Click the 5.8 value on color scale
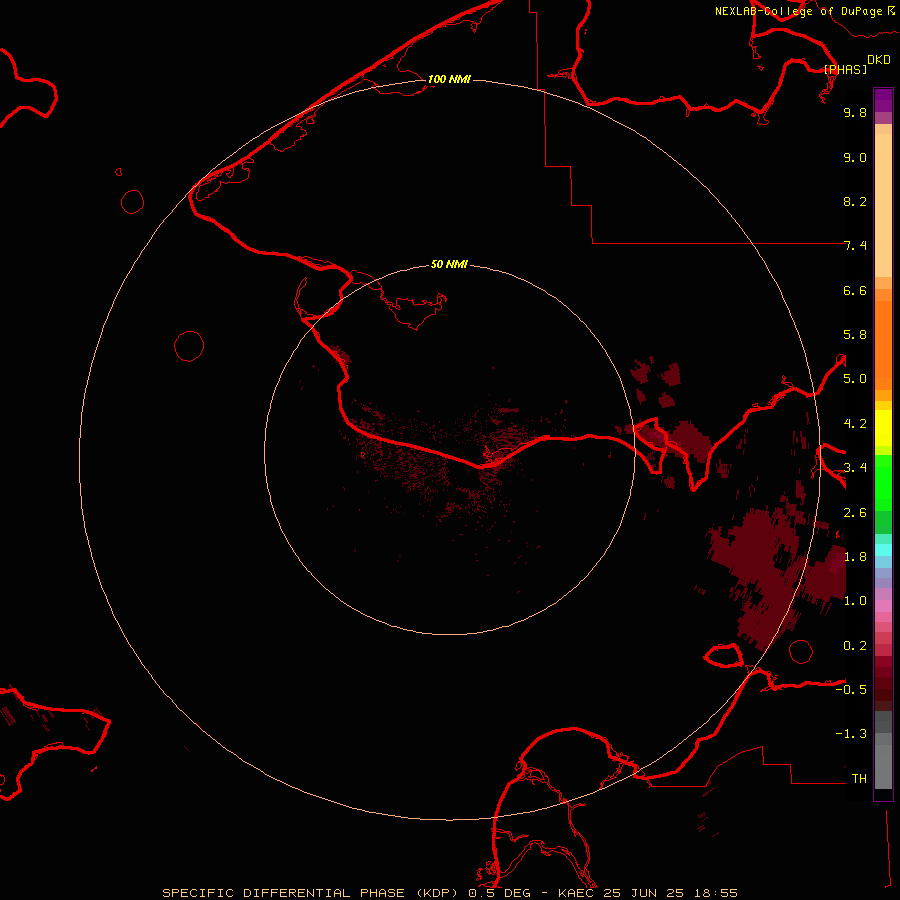900x900 pixels. [855, 335]
